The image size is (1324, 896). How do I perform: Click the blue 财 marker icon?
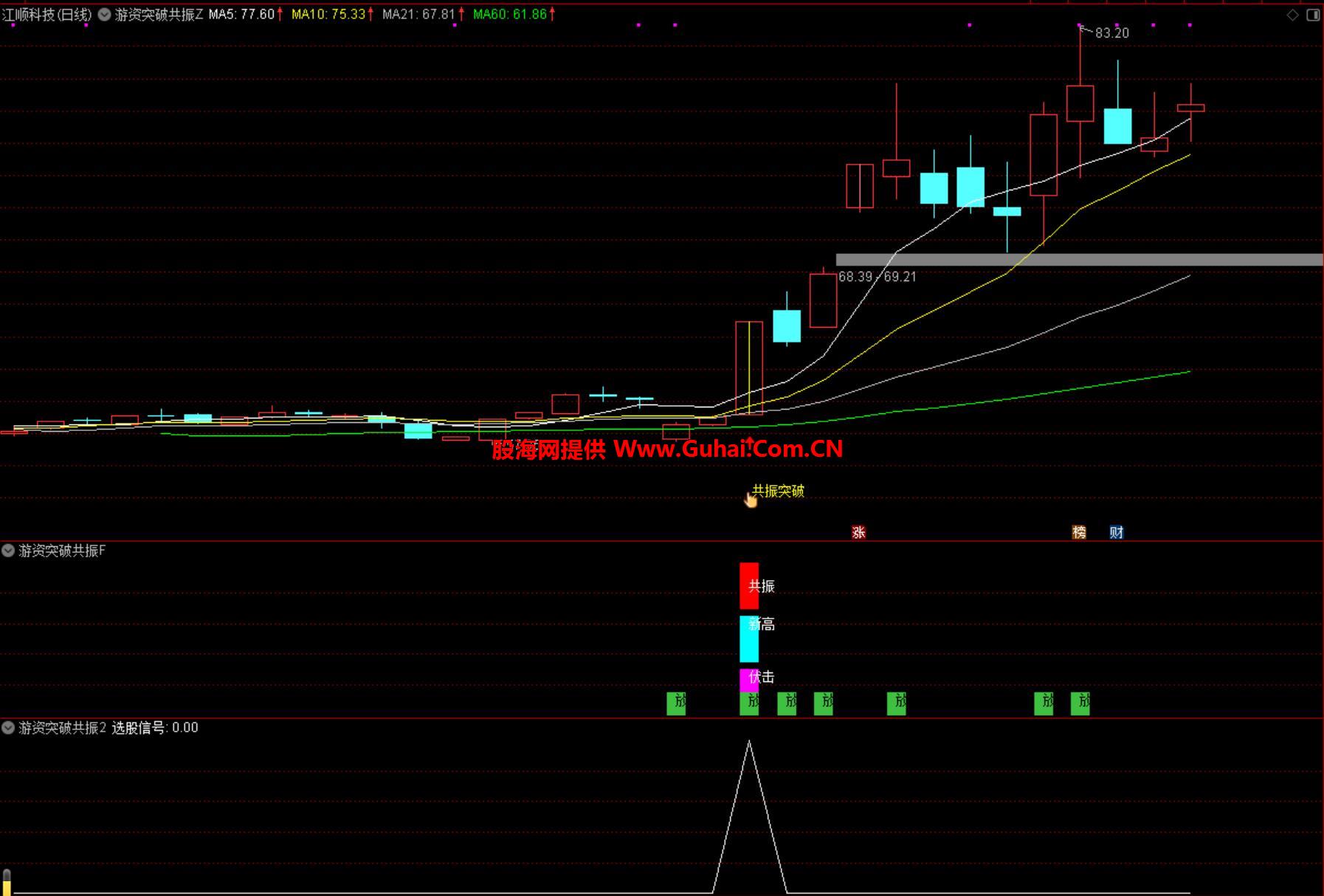(1116, 532)
